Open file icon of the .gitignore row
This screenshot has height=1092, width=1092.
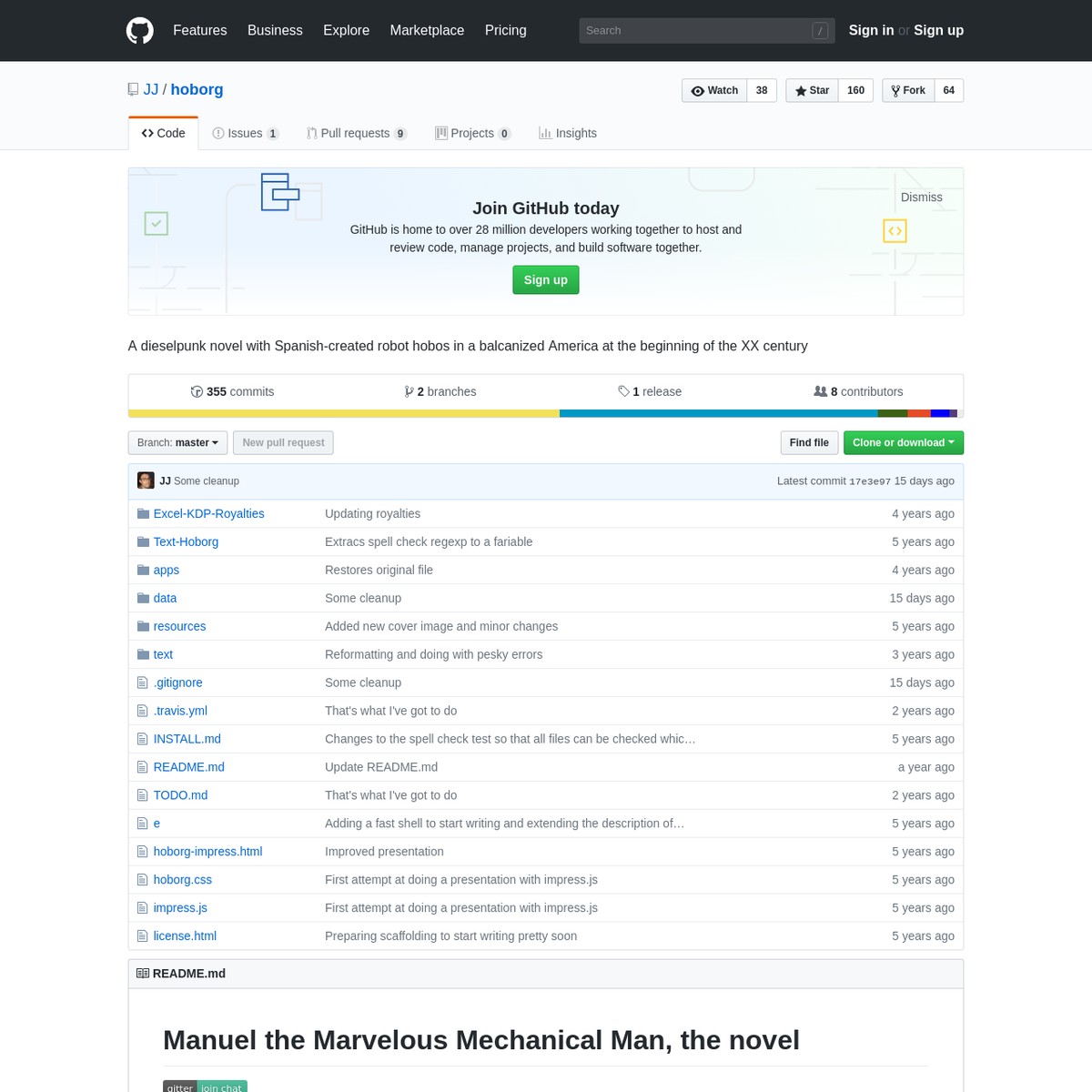(142, 683)
